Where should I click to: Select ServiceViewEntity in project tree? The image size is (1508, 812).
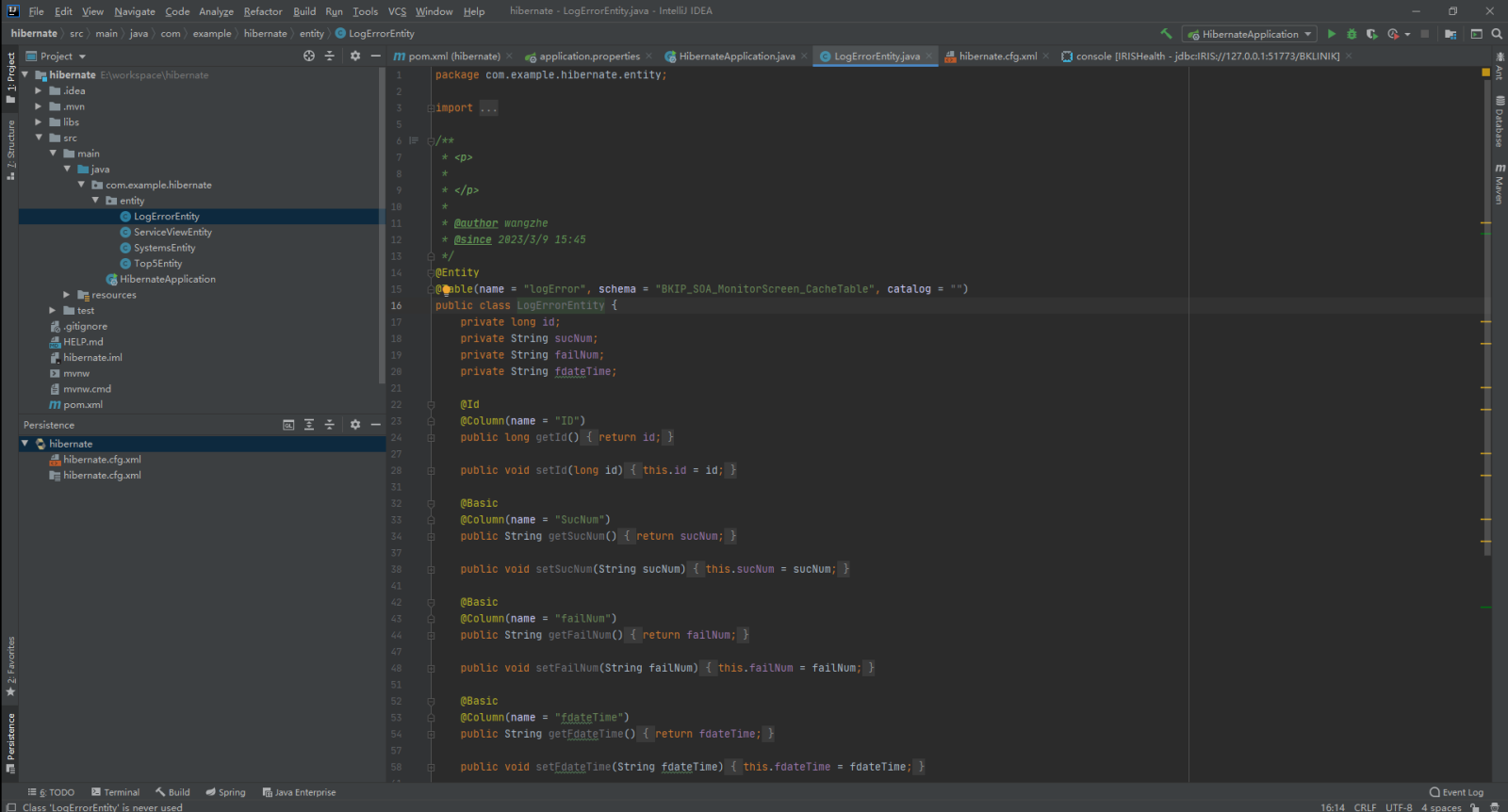[172, 232]
